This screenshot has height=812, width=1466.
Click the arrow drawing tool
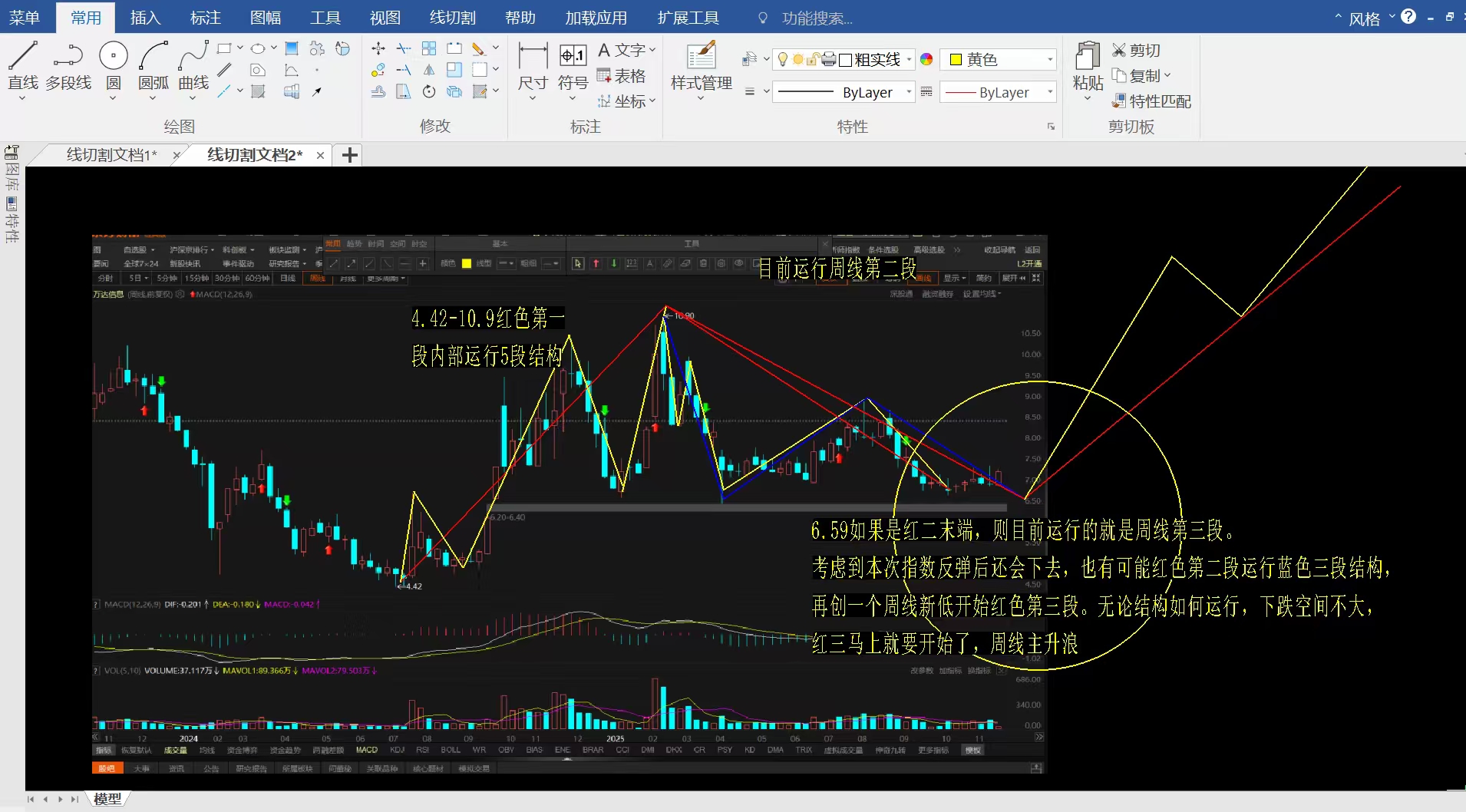pos(316,92)
